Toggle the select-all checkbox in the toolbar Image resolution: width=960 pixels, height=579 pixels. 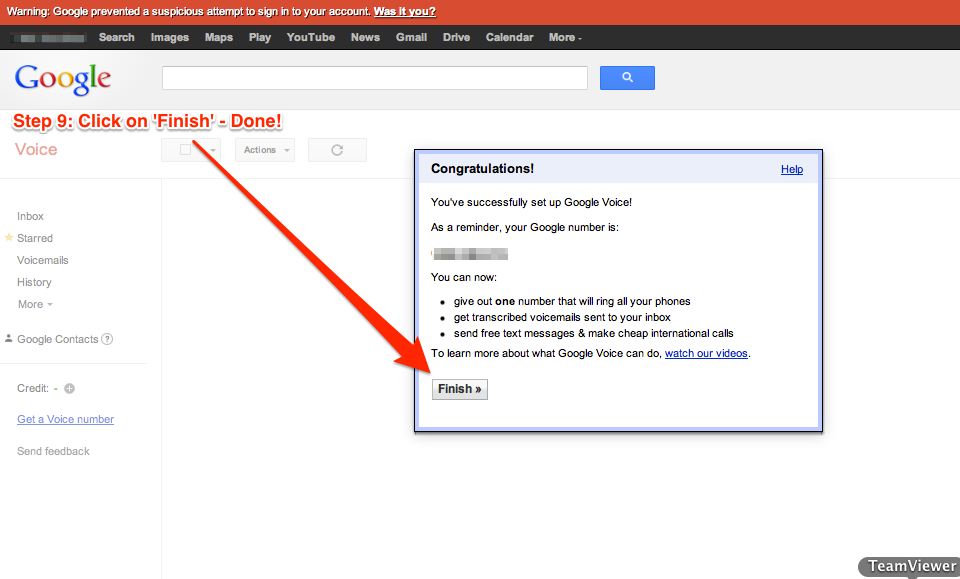185,150
